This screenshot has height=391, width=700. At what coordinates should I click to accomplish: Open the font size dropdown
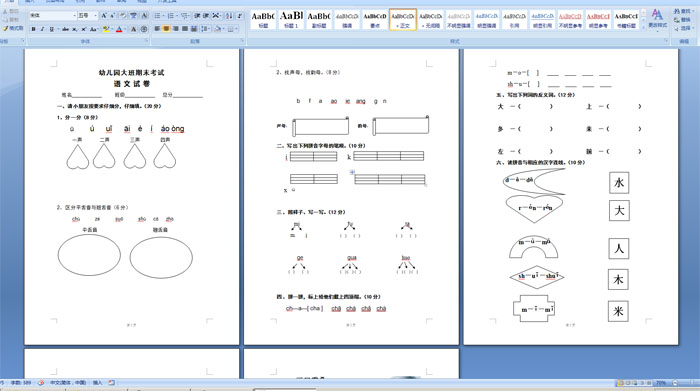(96, 16)
